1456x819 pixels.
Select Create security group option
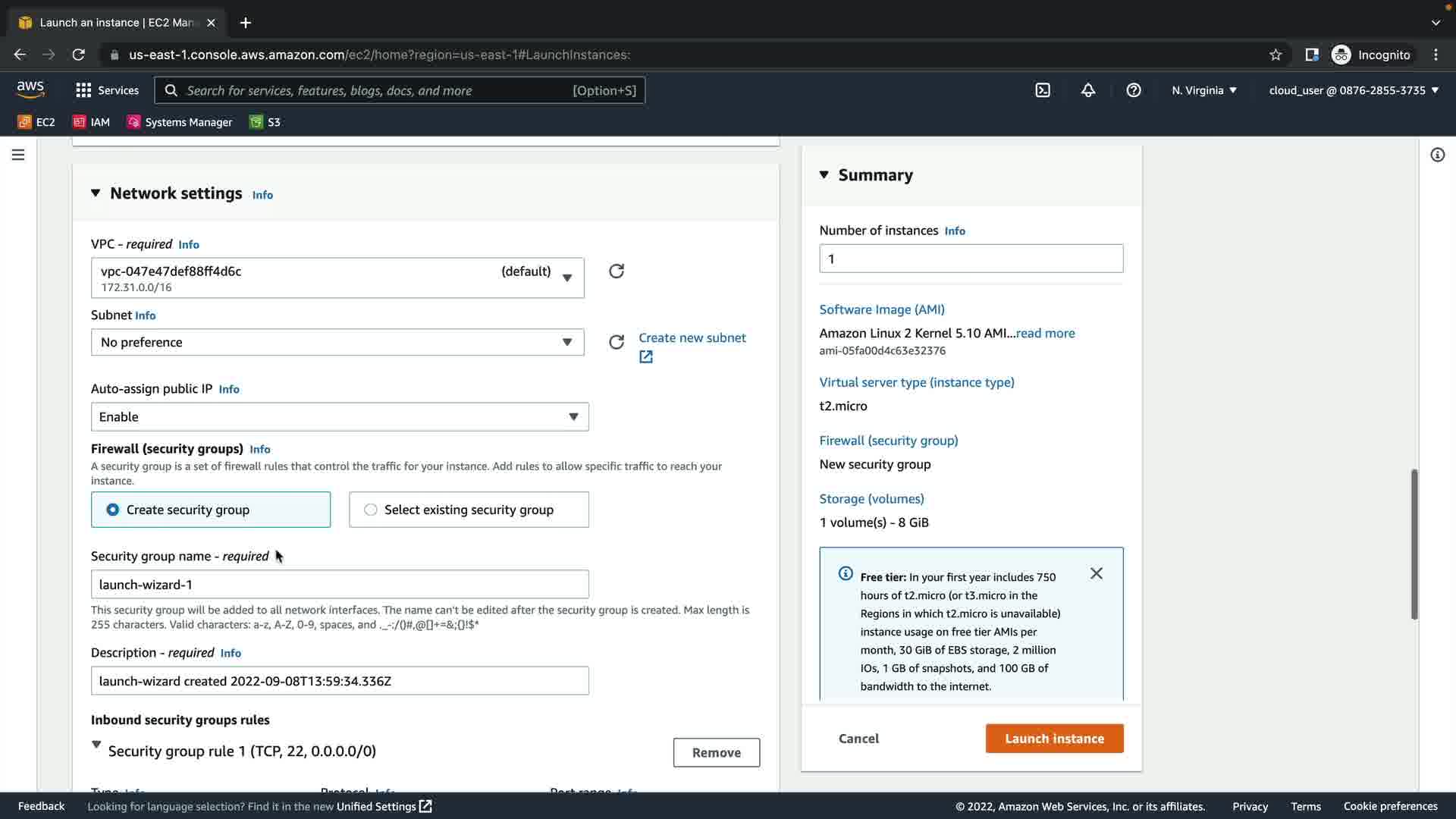click(113, 510)
